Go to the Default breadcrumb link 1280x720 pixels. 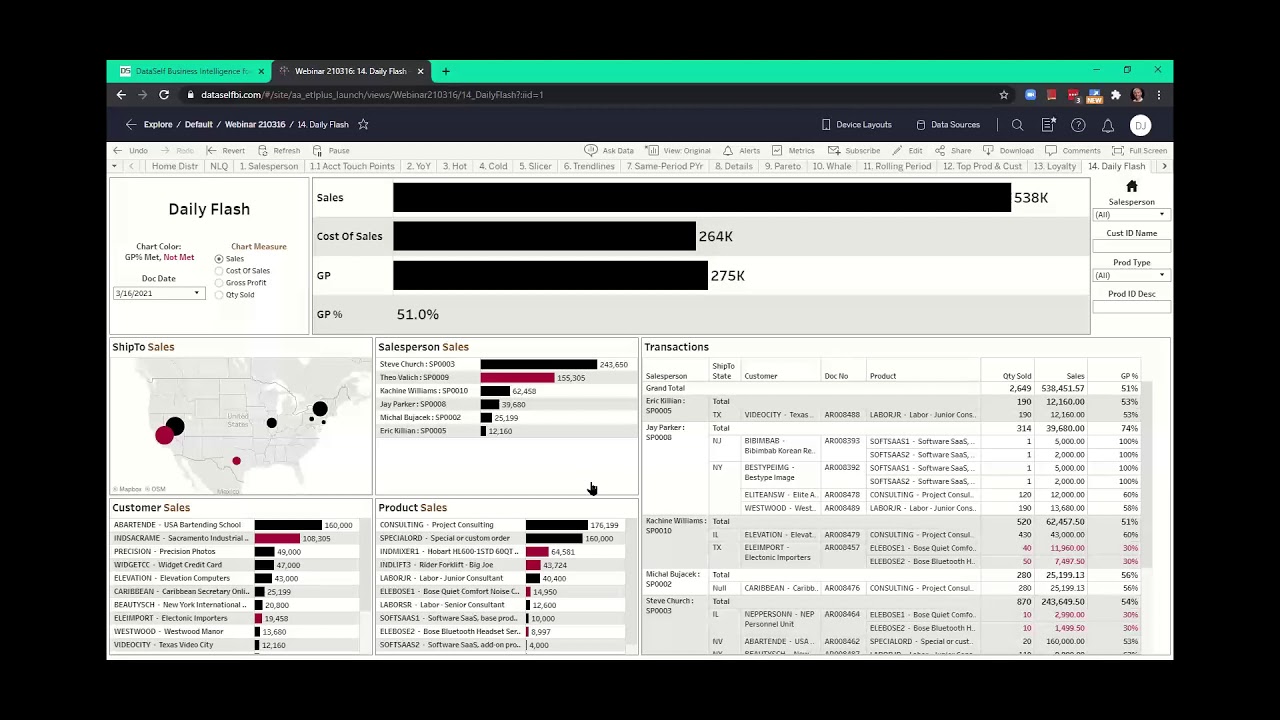198,124
